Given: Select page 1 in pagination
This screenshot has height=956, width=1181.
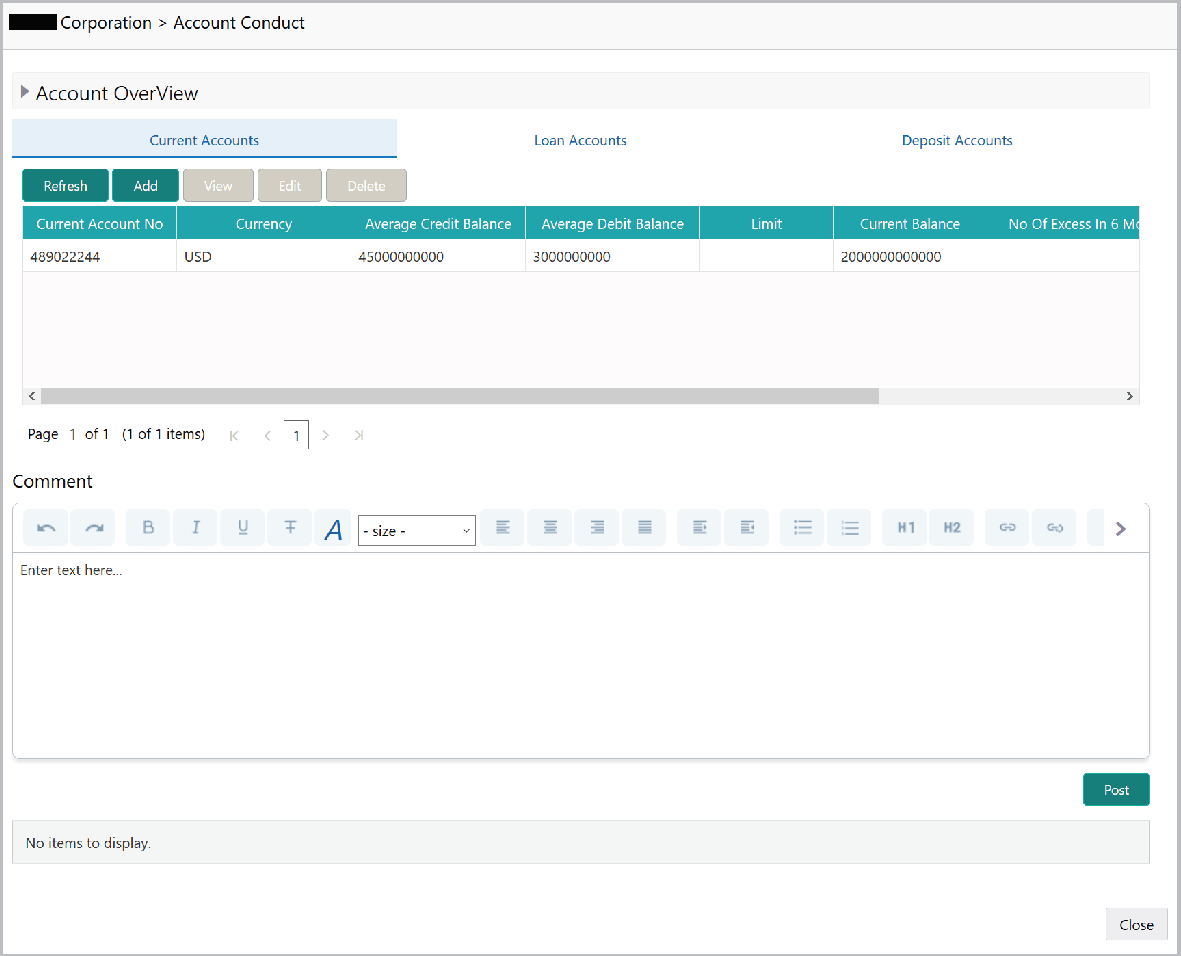Looking at the screenshot, I should coord(296,435).
